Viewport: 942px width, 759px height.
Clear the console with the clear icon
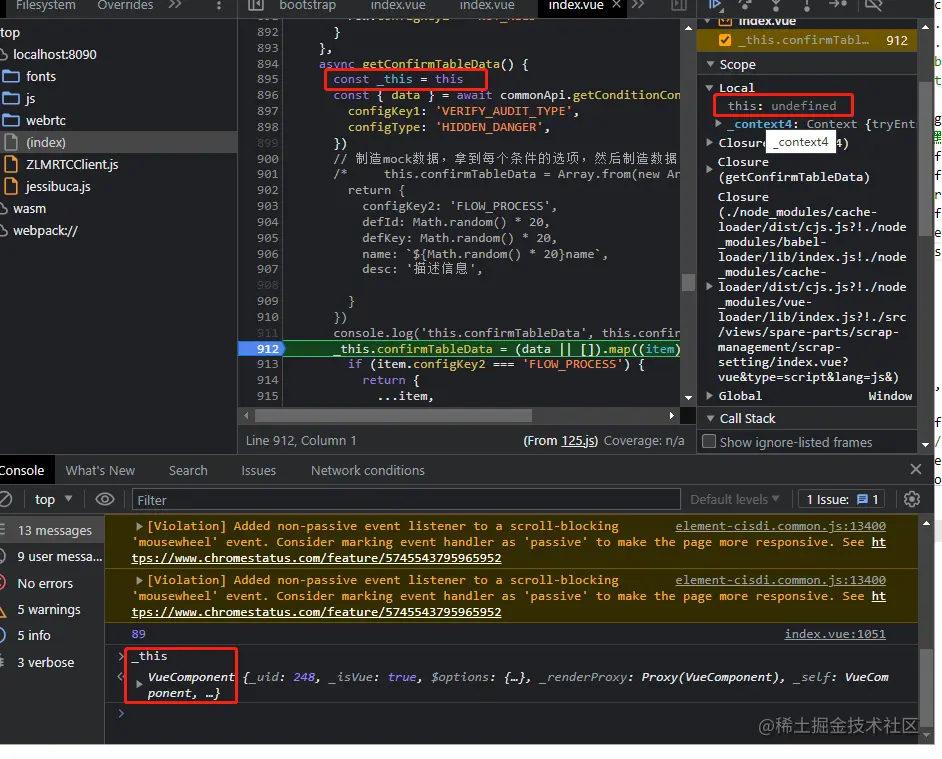tap(5, 499)
